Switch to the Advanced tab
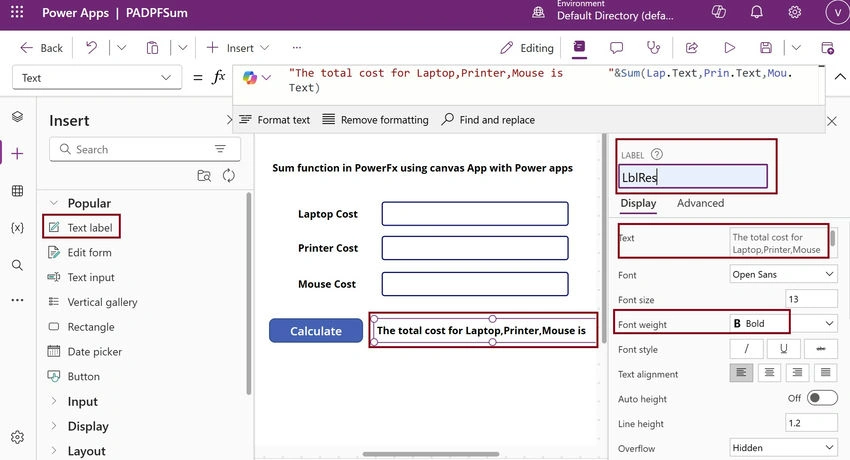The height and width of the screenshot is (460, 850). [700, 203]
